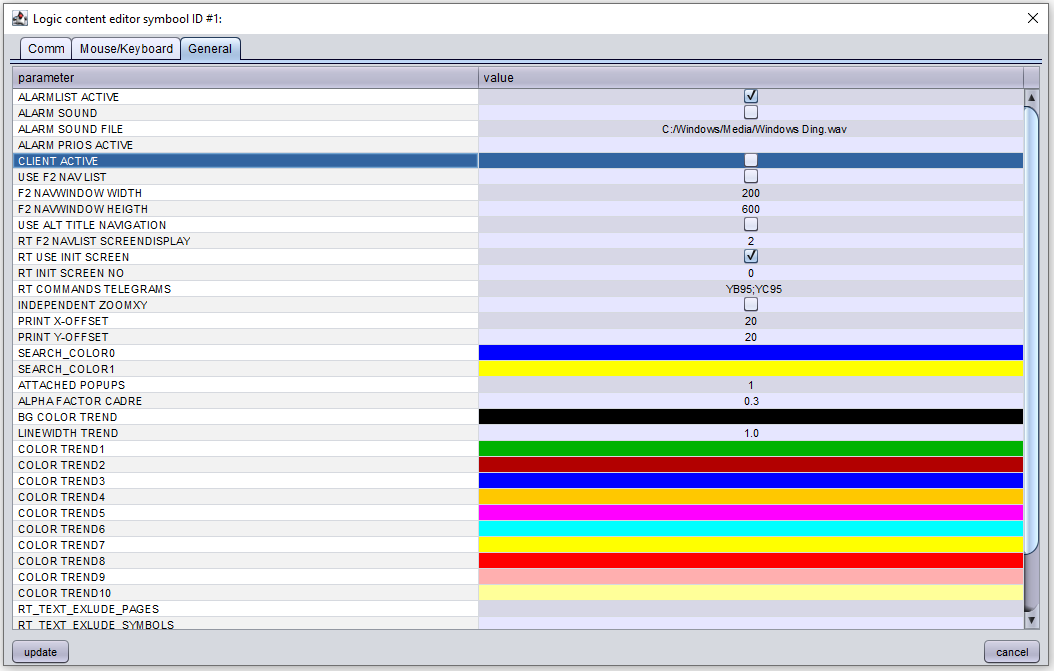1054x671 pixels.
Task: Click the green COLOR TREND1 swatch
Action: tap(750, 448)
